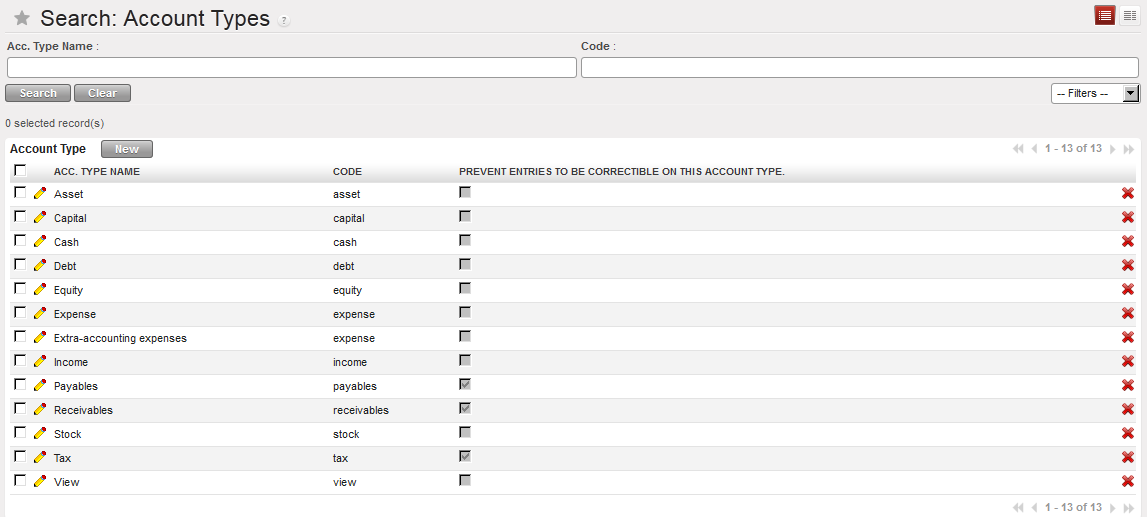Open the Filters dropdown
Viewport: 1147px width, 517px height.
[1095, 93]
